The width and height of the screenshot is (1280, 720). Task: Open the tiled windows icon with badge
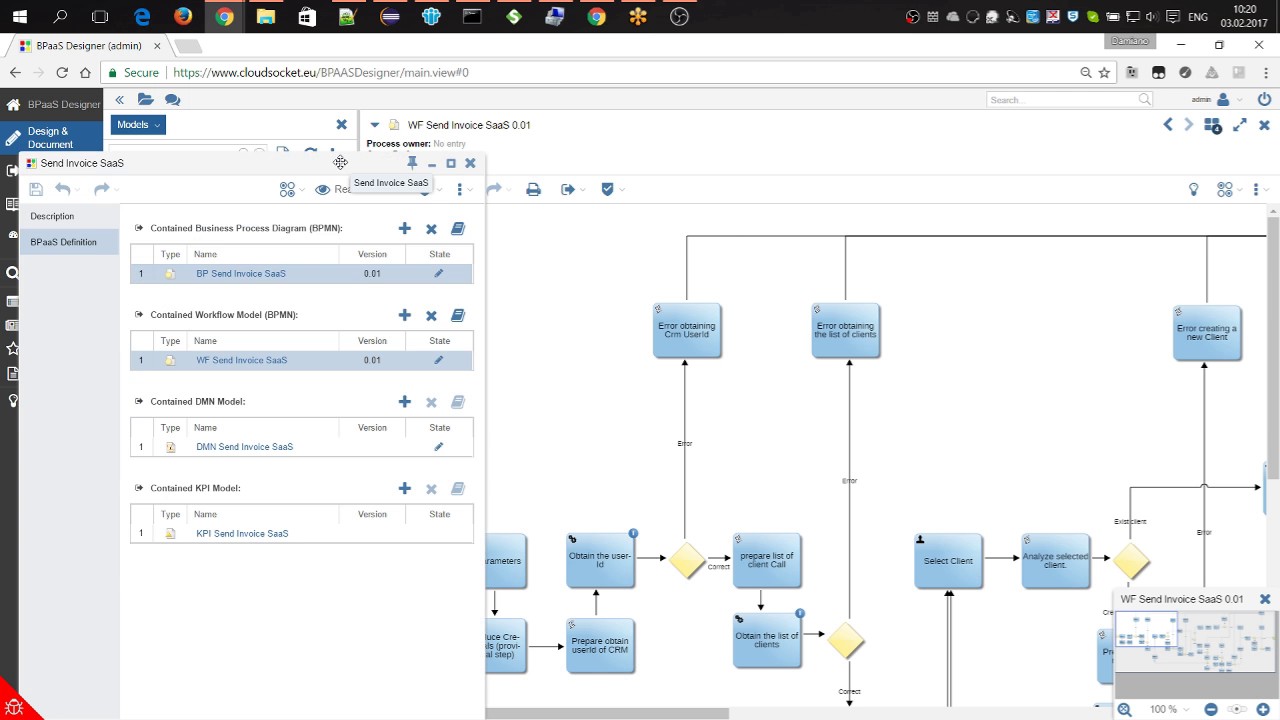(1213, 125)
